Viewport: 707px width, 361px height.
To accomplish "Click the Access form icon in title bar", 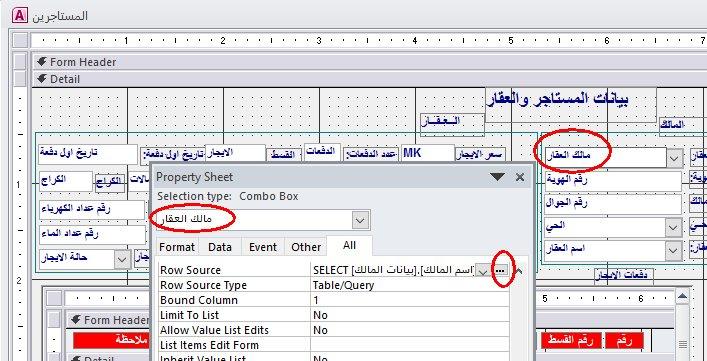I will 19,16.
